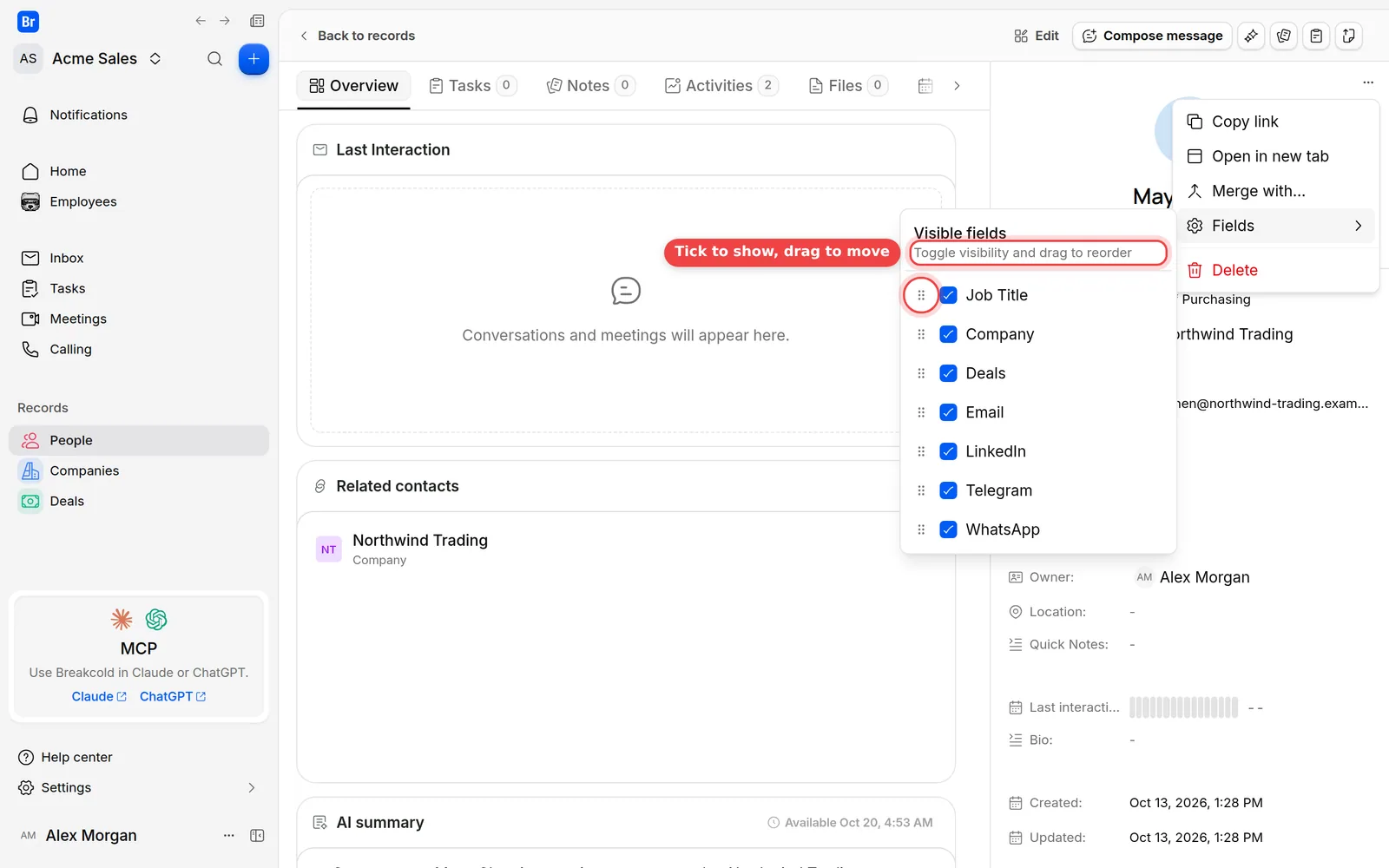Open the Northwind Trading related contact row
The height and width of the screenshot is (868, 1389).
pos(626,549)
